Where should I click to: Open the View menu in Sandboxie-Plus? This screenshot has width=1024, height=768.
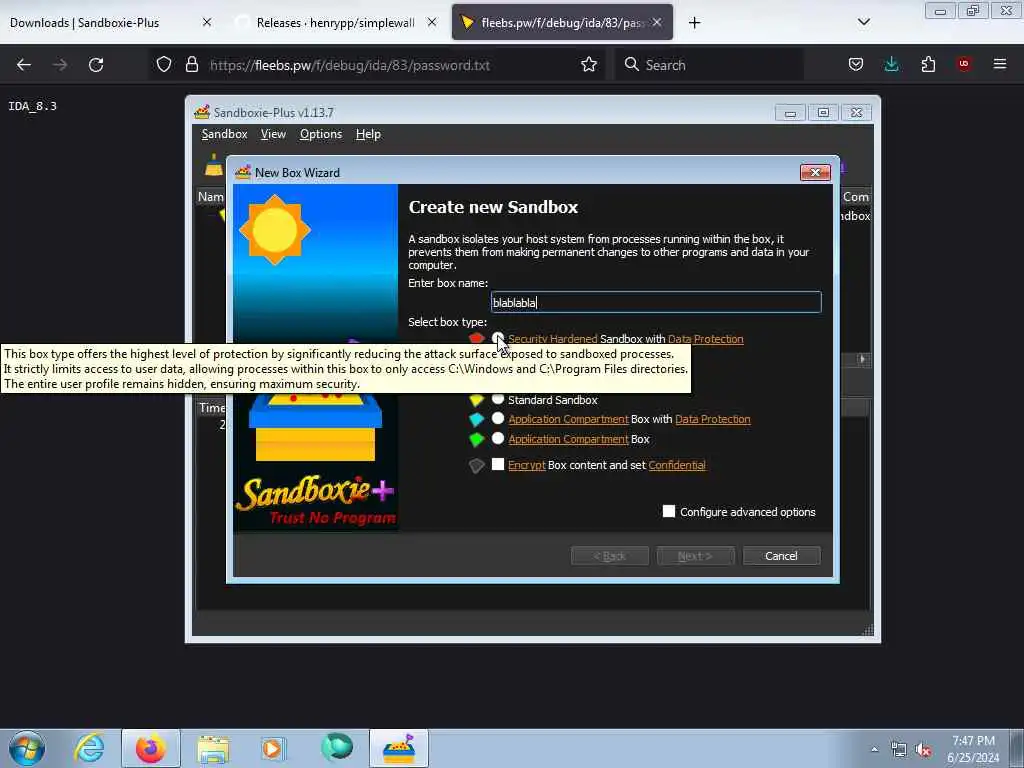tap(273, 134)
